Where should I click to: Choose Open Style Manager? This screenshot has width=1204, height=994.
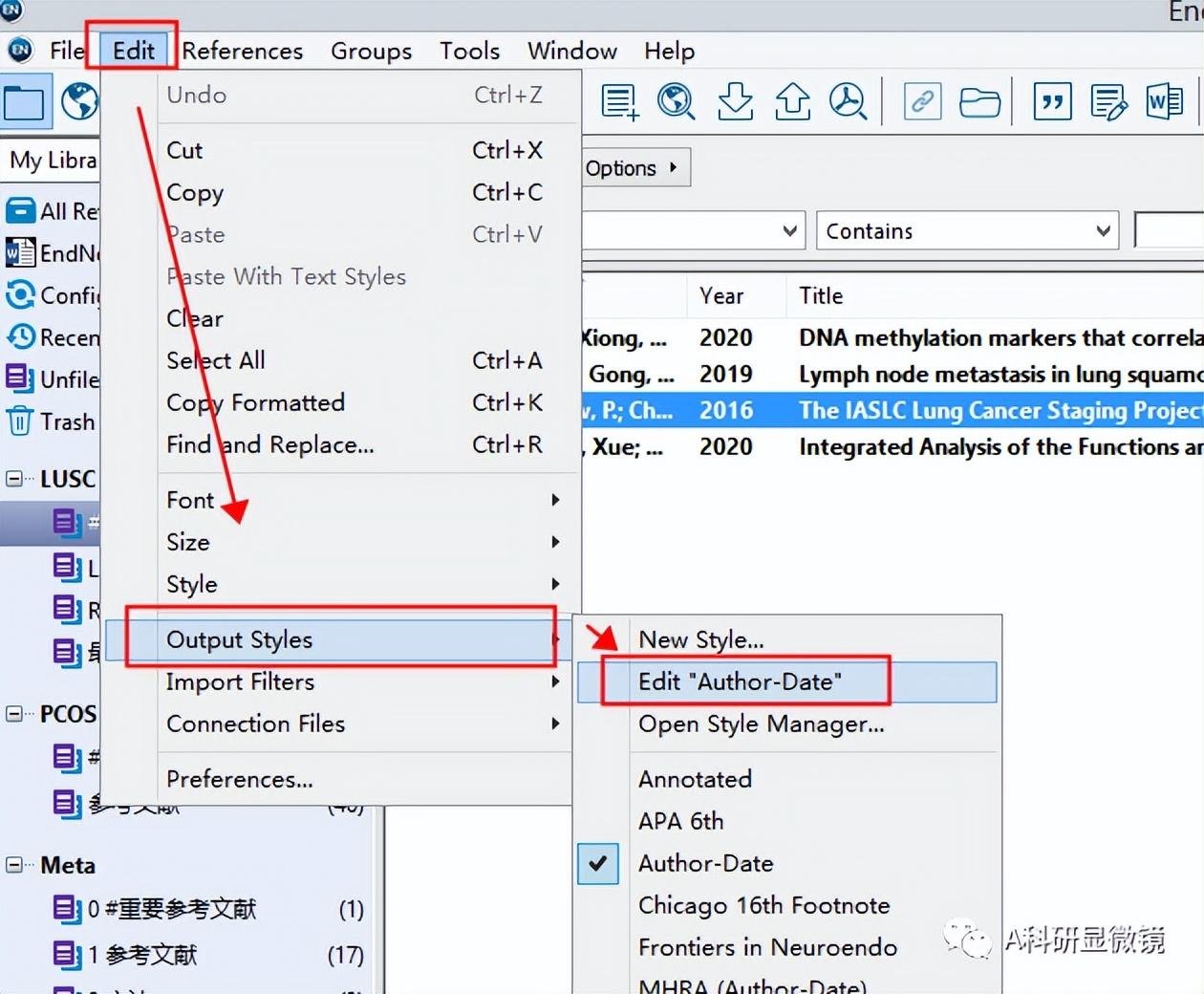click(787, 724)
